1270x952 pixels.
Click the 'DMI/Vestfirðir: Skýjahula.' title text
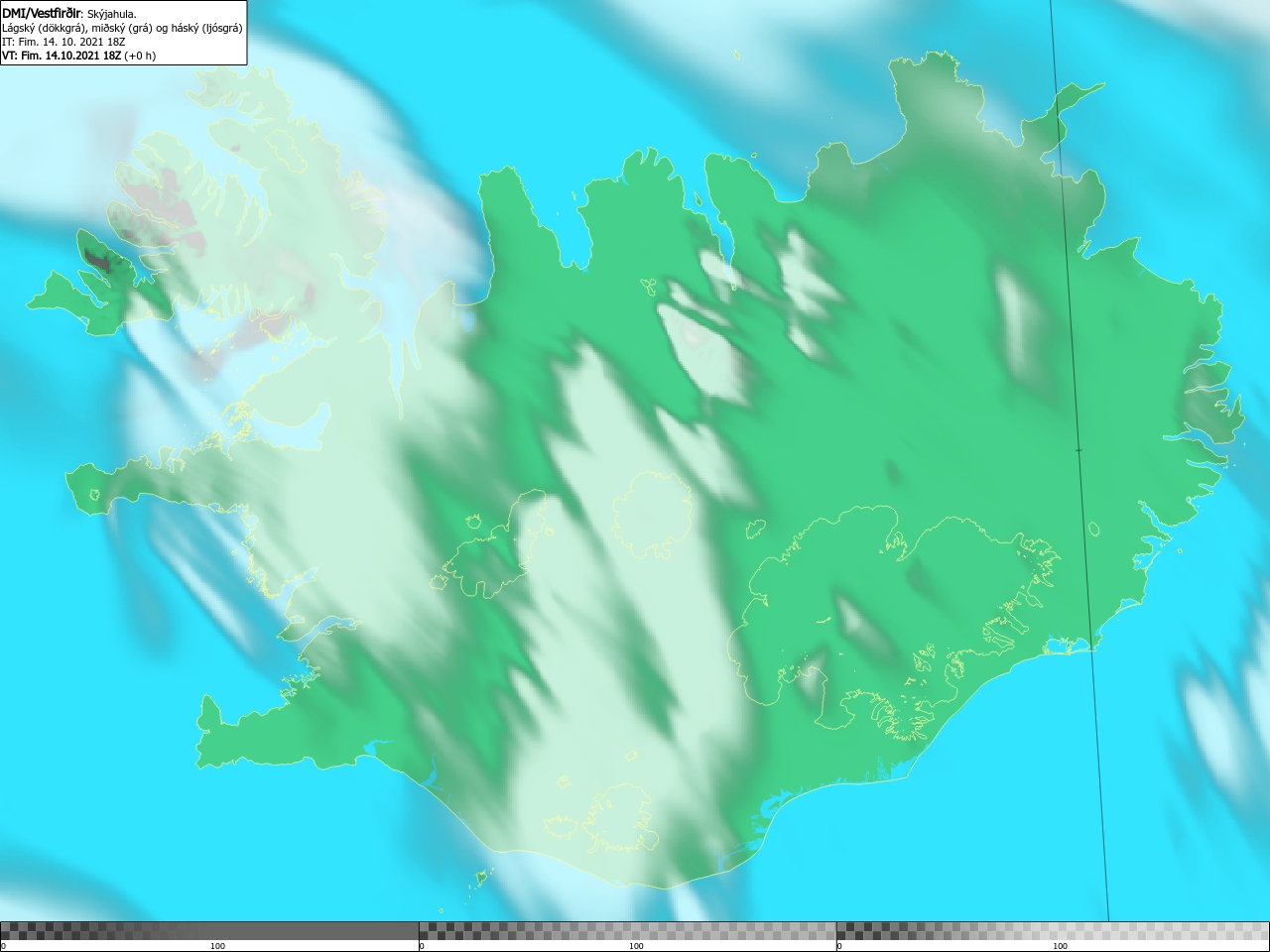(69, 14)
